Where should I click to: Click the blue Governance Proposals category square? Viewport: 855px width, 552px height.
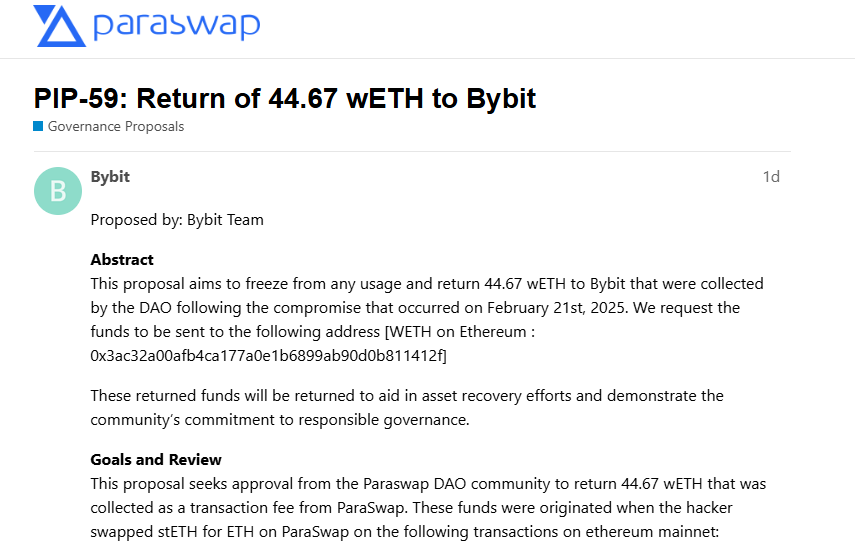38,127
